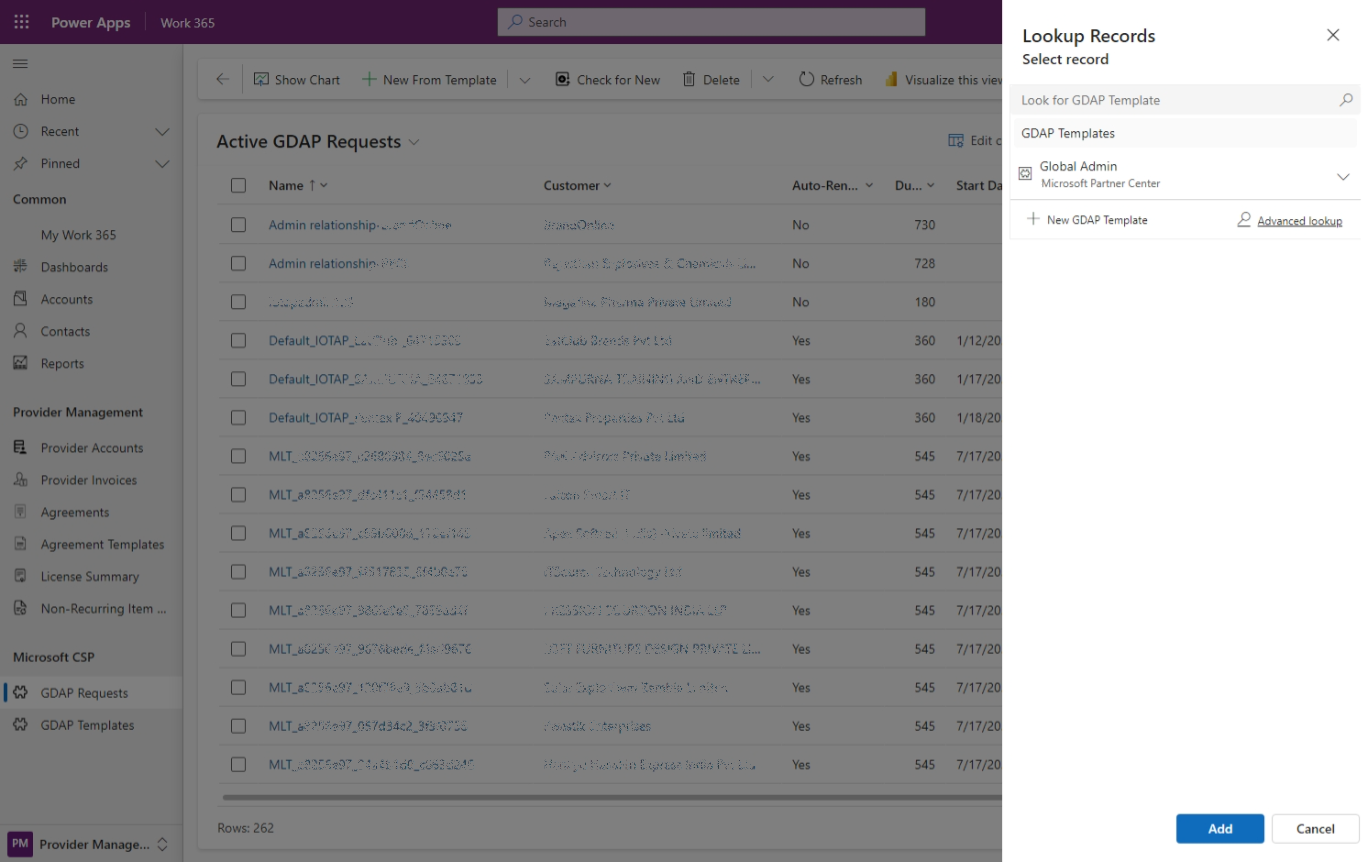1368x862 pixels.
Task: Open the first Admin relationship record link
Action: 360,225
